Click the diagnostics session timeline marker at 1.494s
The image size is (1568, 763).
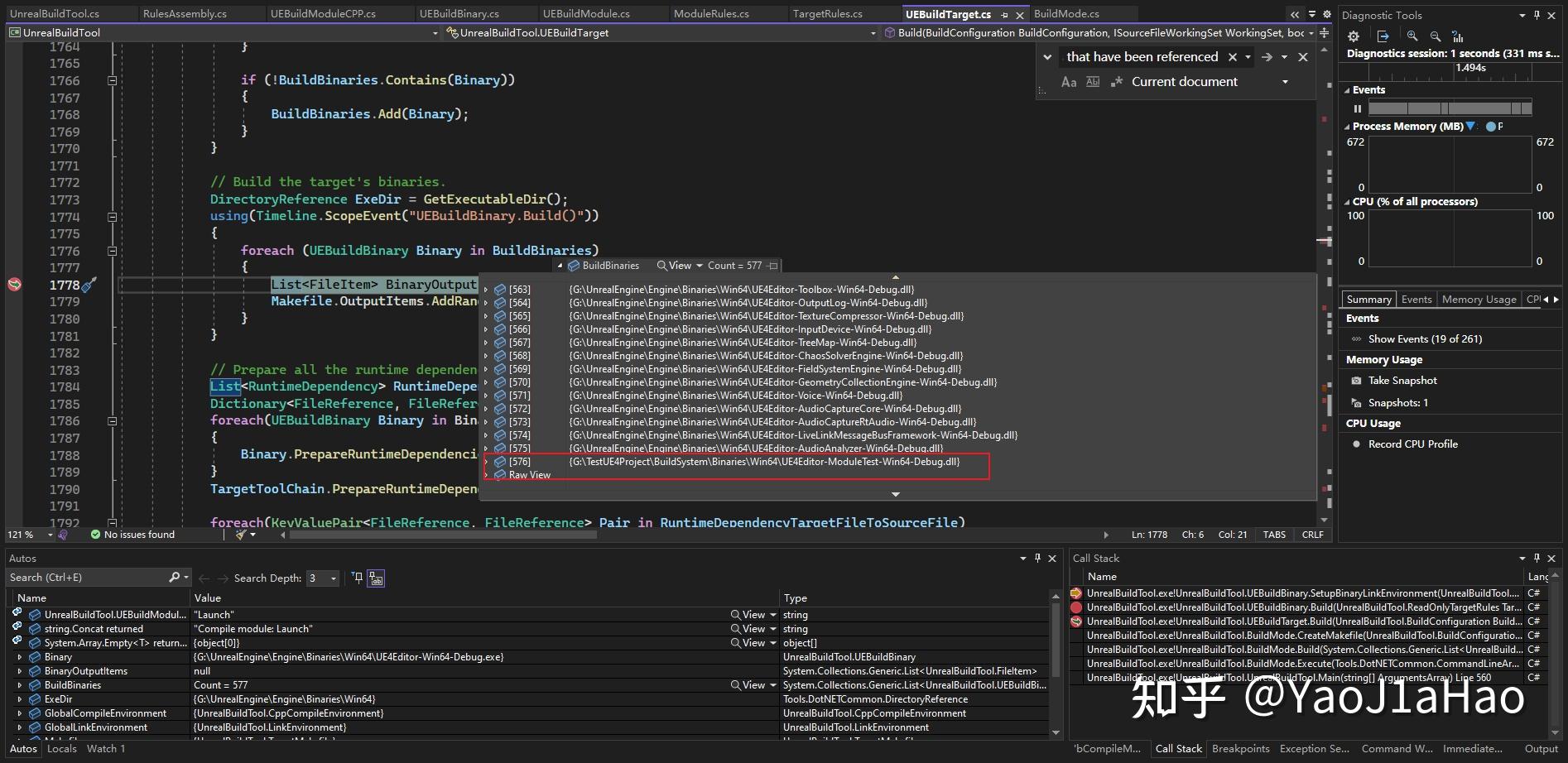pyautogui.click(x=1470, y=70)
